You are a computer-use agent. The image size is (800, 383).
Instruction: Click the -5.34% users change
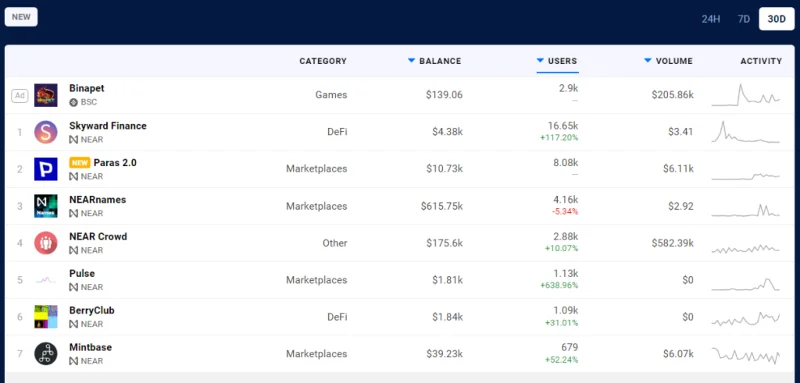[565, 212]
